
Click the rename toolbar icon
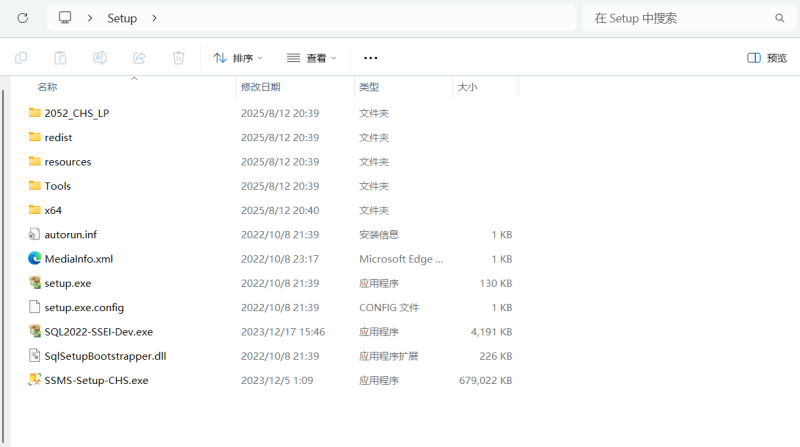pos(100,58)
